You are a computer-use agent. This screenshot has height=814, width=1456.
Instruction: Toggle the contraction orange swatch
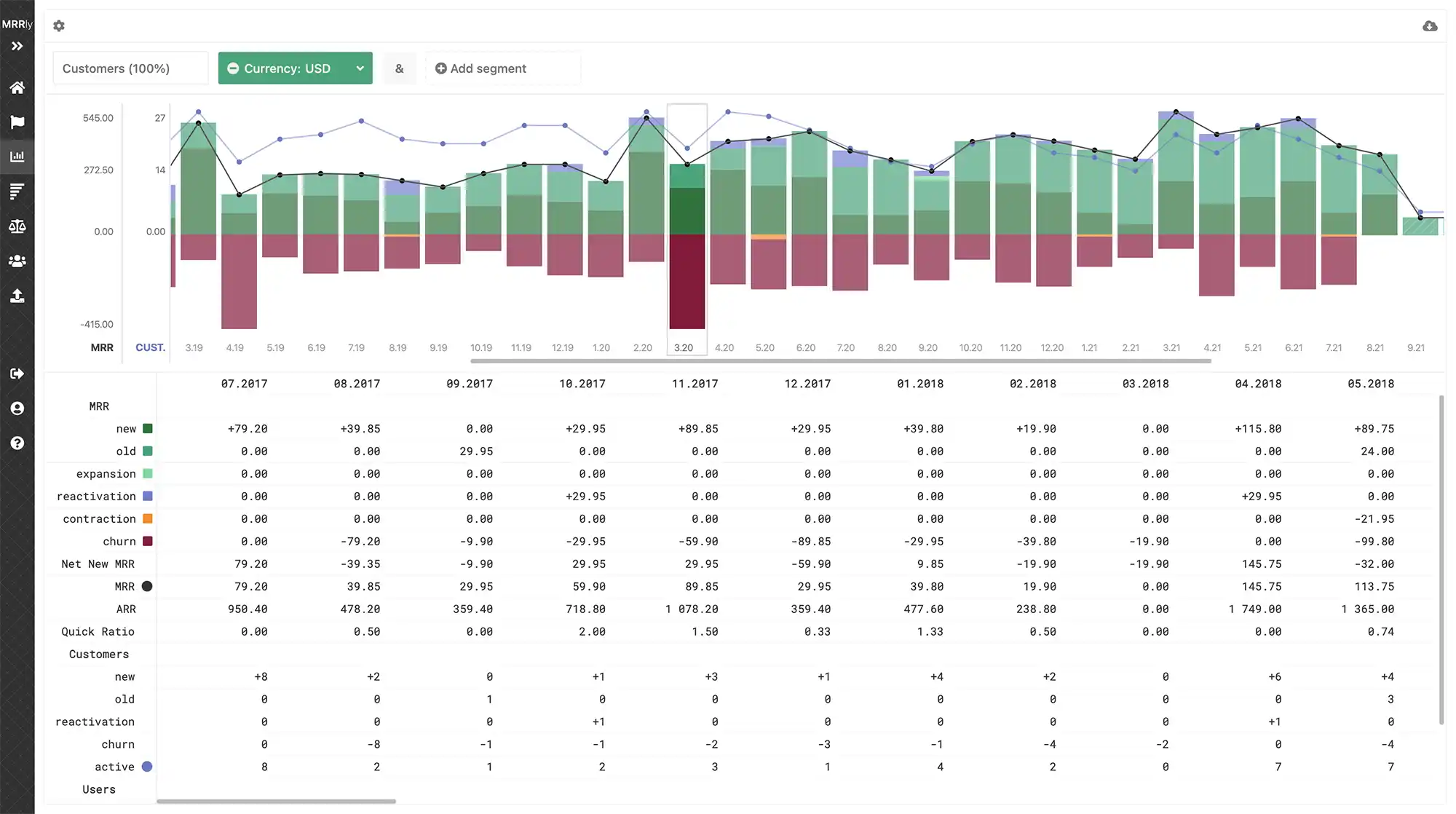[x=148, y=519]
